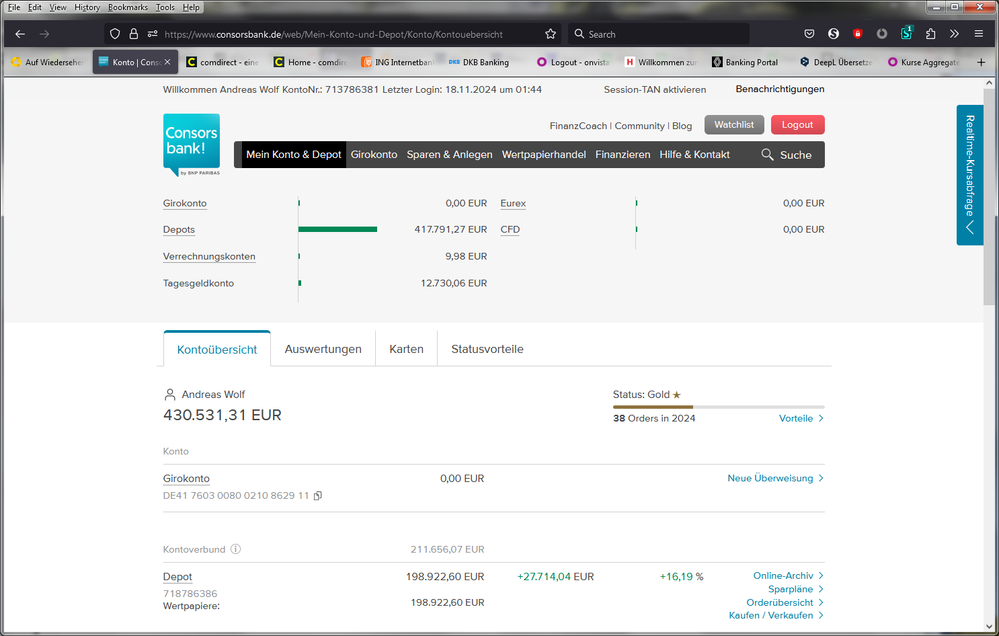This screenshot has height=636, width=999.
Task: Switch to the DeepL Übersetzer browser tab
Action: pyautogui.click(x=835, y=62)
